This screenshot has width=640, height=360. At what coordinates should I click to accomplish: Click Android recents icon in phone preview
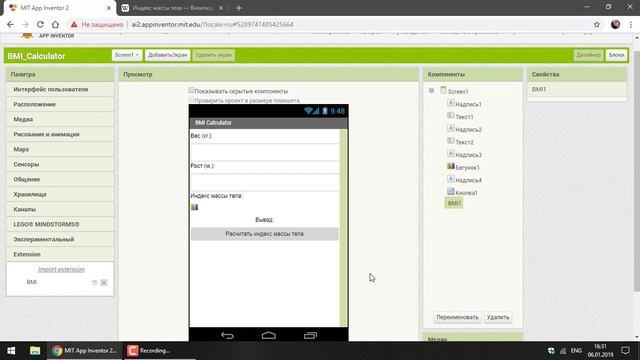(310, 336)
